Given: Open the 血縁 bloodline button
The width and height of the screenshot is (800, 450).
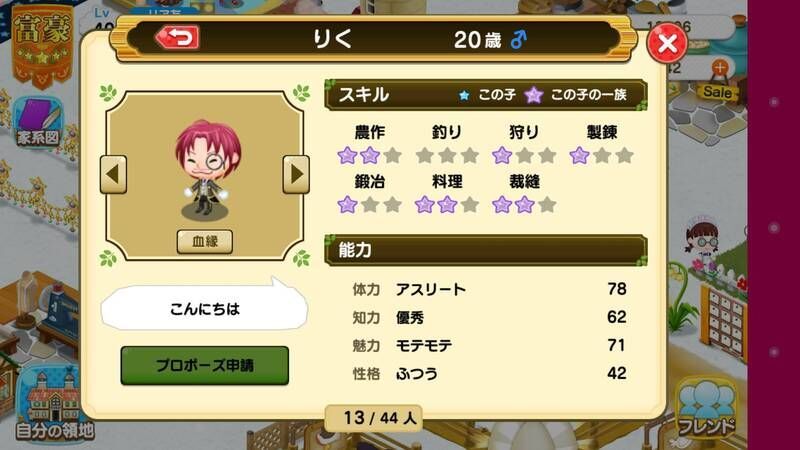Looking at the screenshot, I should [205, 241].
